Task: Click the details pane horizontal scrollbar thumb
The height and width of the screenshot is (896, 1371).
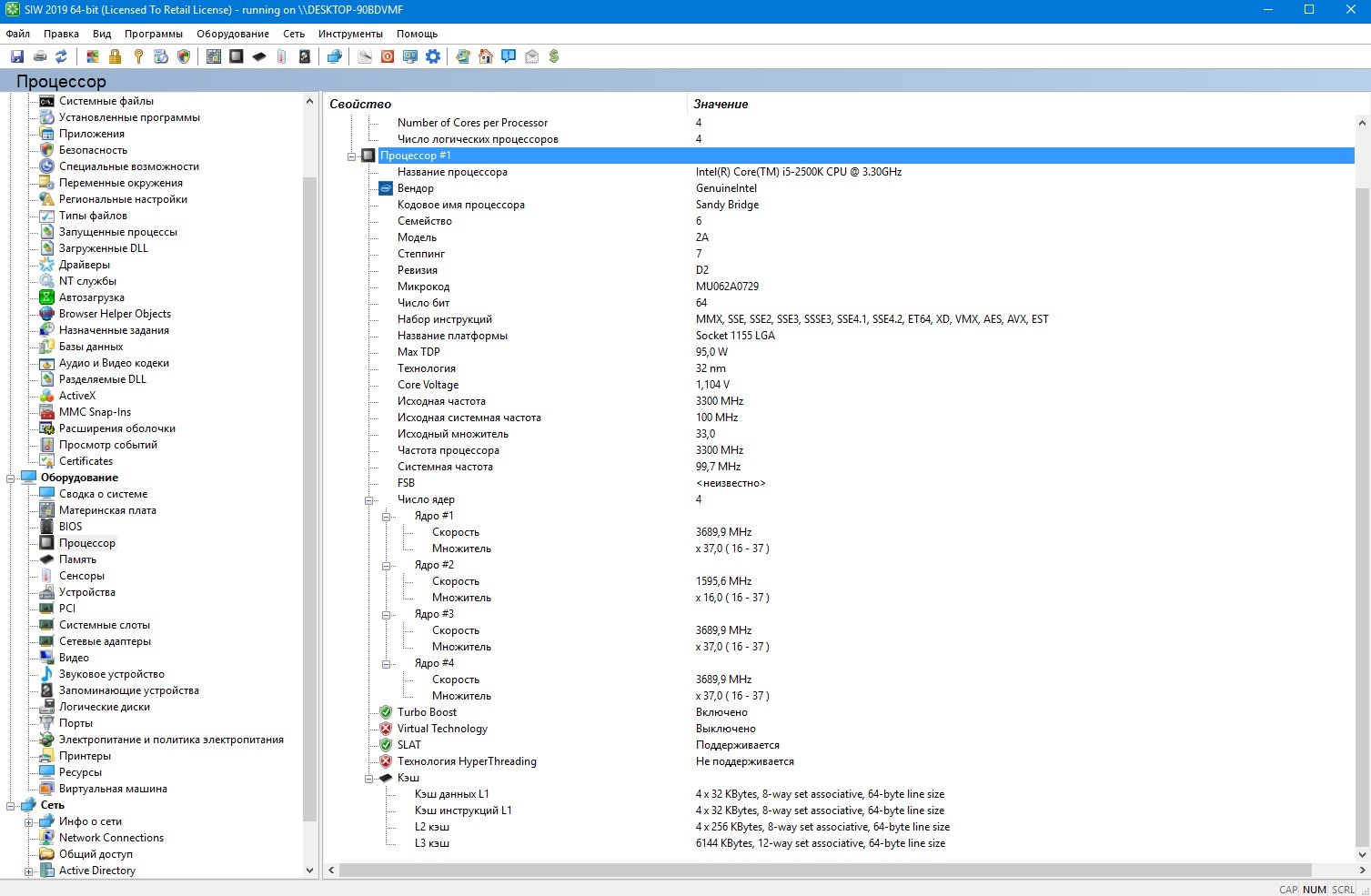Action: tap(825, 871)
